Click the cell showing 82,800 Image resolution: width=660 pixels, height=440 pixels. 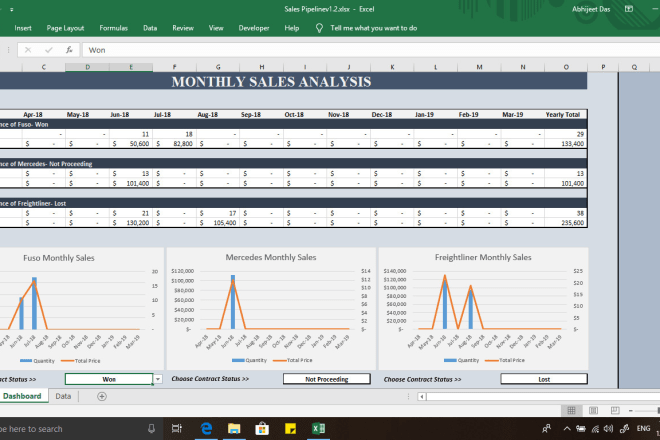point(174,144)
